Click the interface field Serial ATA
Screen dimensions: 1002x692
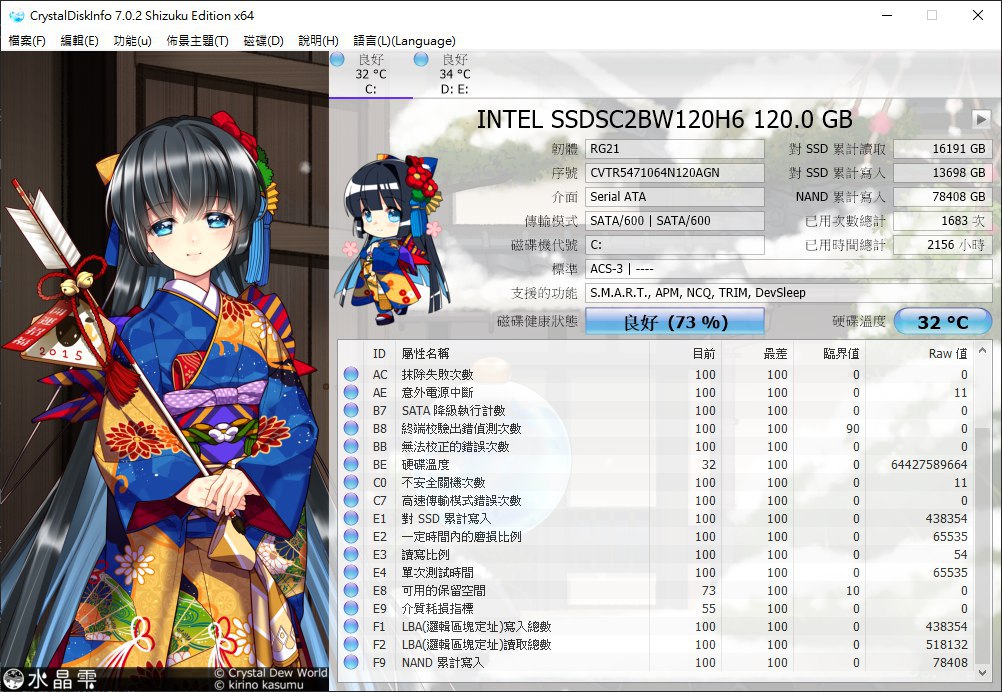tap(675, 197)
